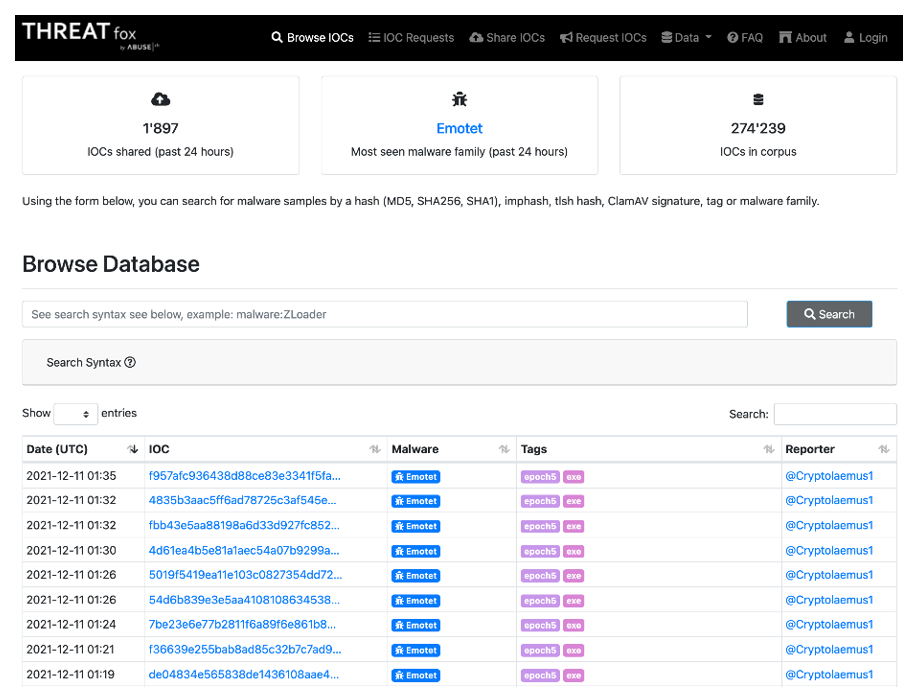This screenshot has height=693, width=903.
Task: Focus the table Search filter field
Action: [x=835, y=414]
